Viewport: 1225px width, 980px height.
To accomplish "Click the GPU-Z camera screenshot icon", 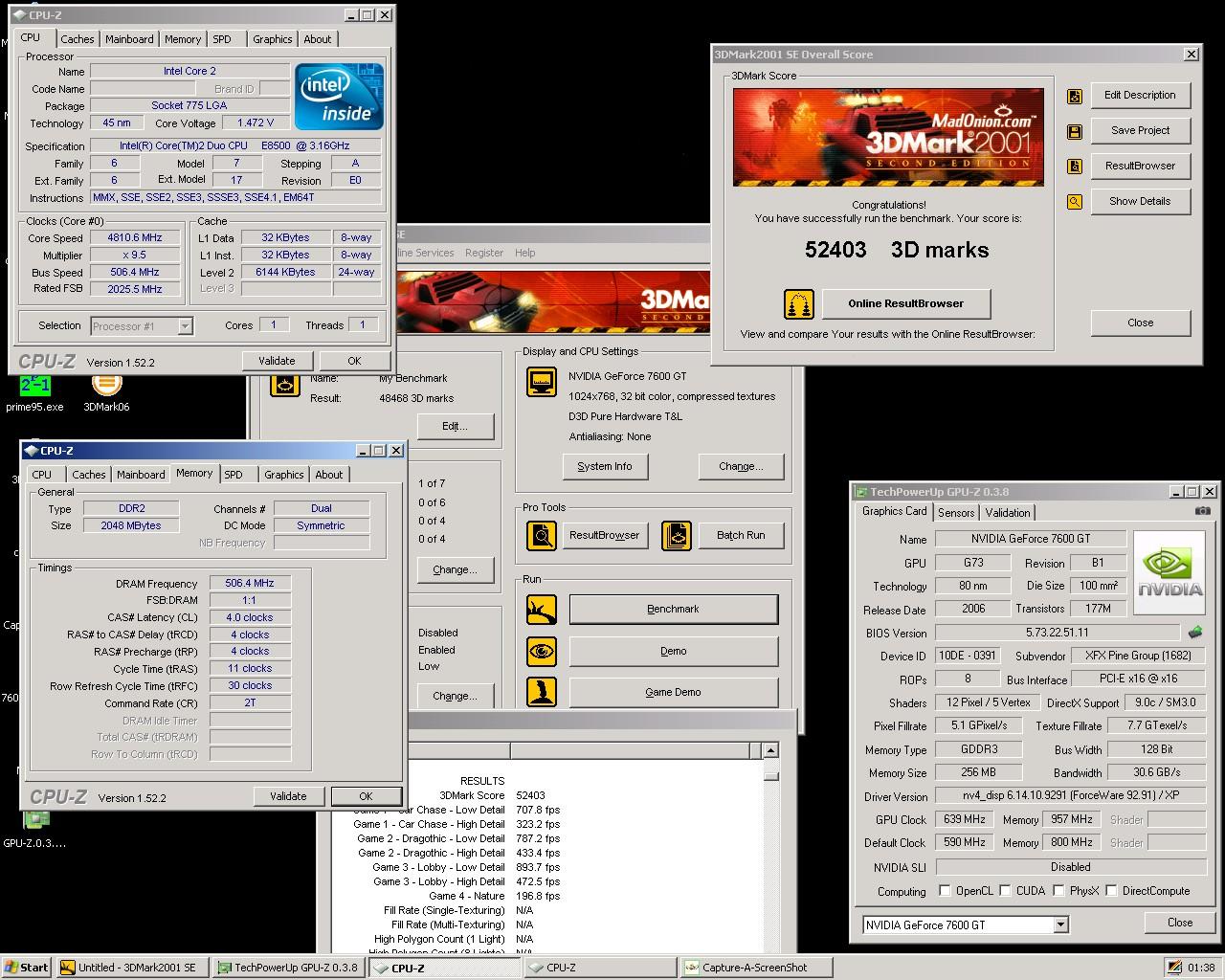I will click(x=1203, y=511).
